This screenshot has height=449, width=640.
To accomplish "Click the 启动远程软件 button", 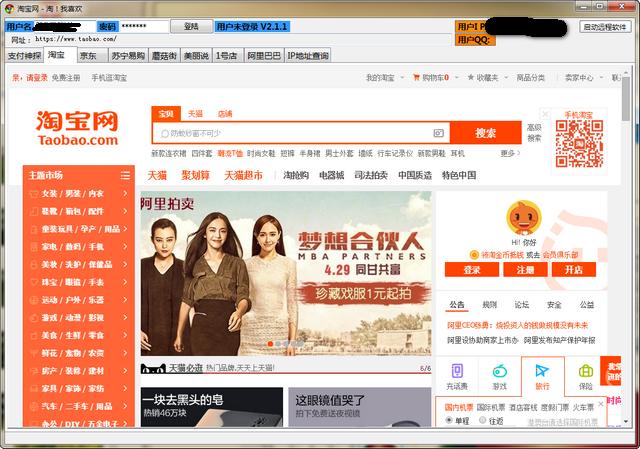I will click(605, 27).
